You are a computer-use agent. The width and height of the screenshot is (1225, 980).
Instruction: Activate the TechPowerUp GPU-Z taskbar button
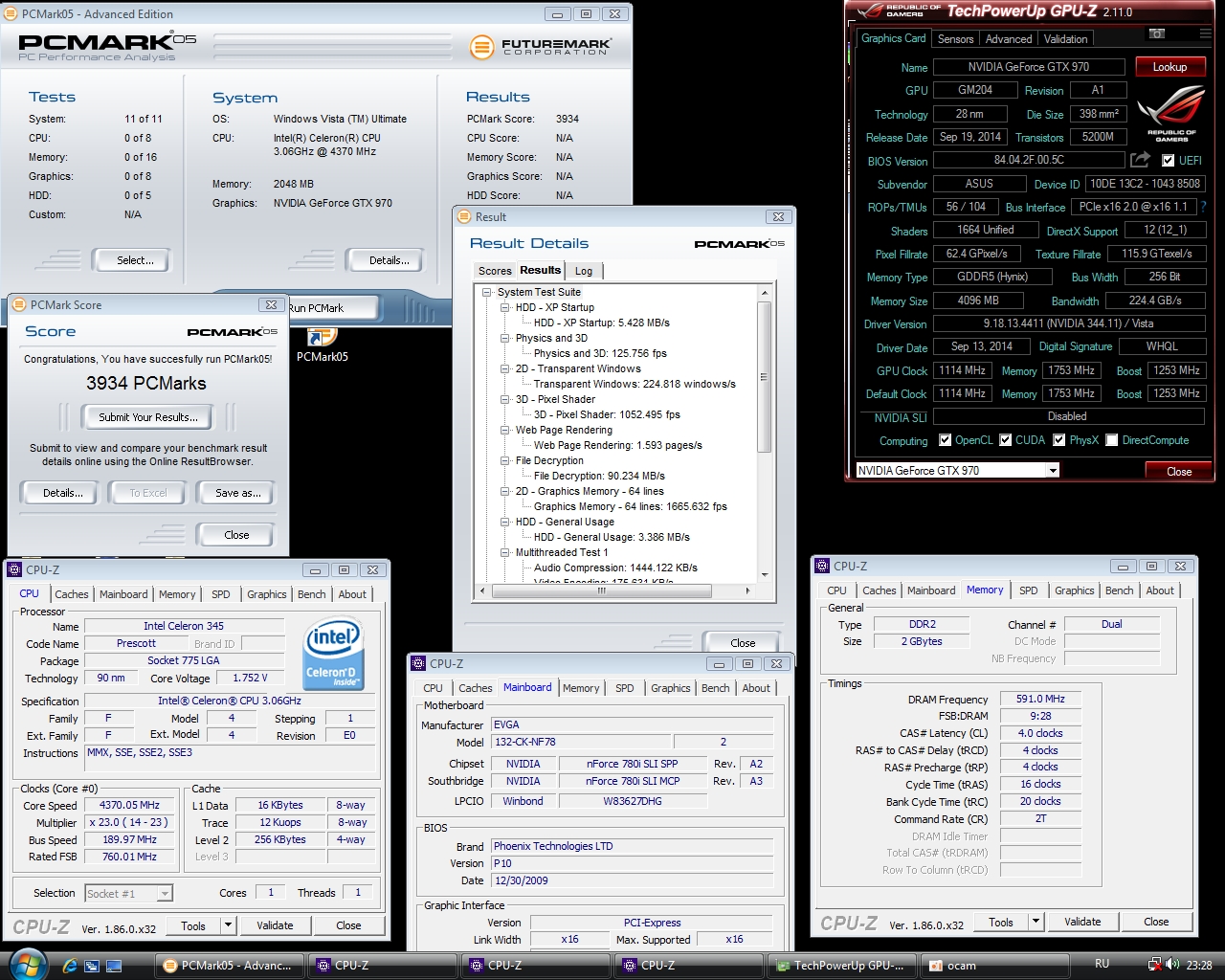[x=841, y=966]
